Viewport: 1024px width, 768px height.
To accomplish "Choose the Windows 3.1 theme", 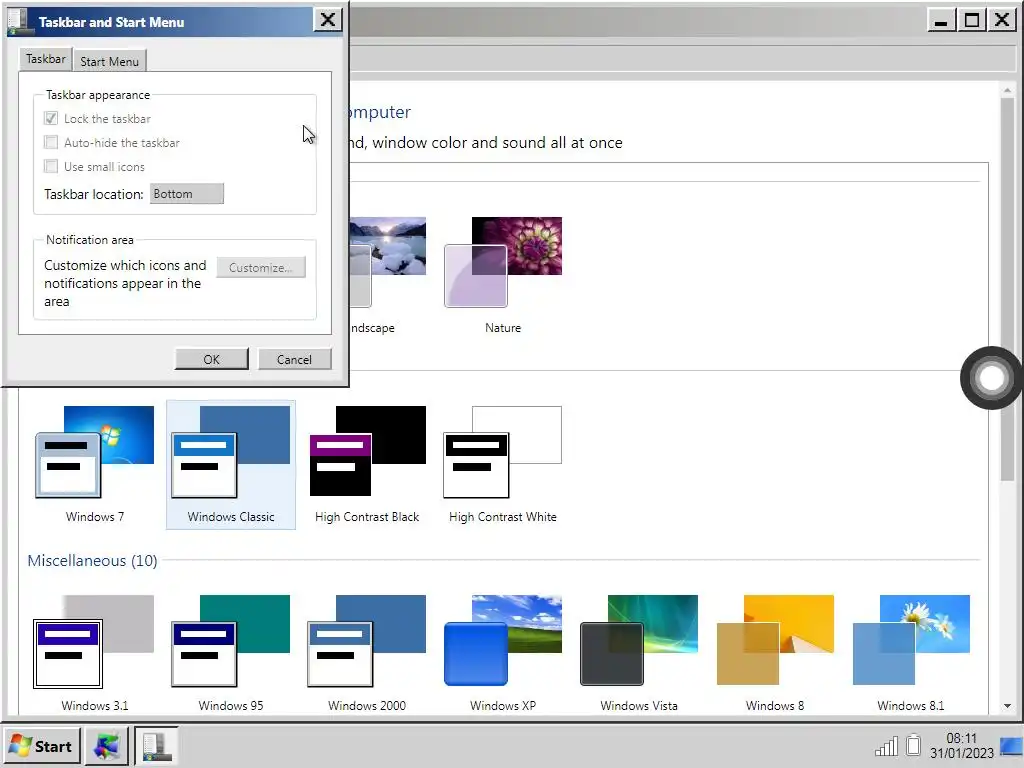I will (x=95, y=653).
